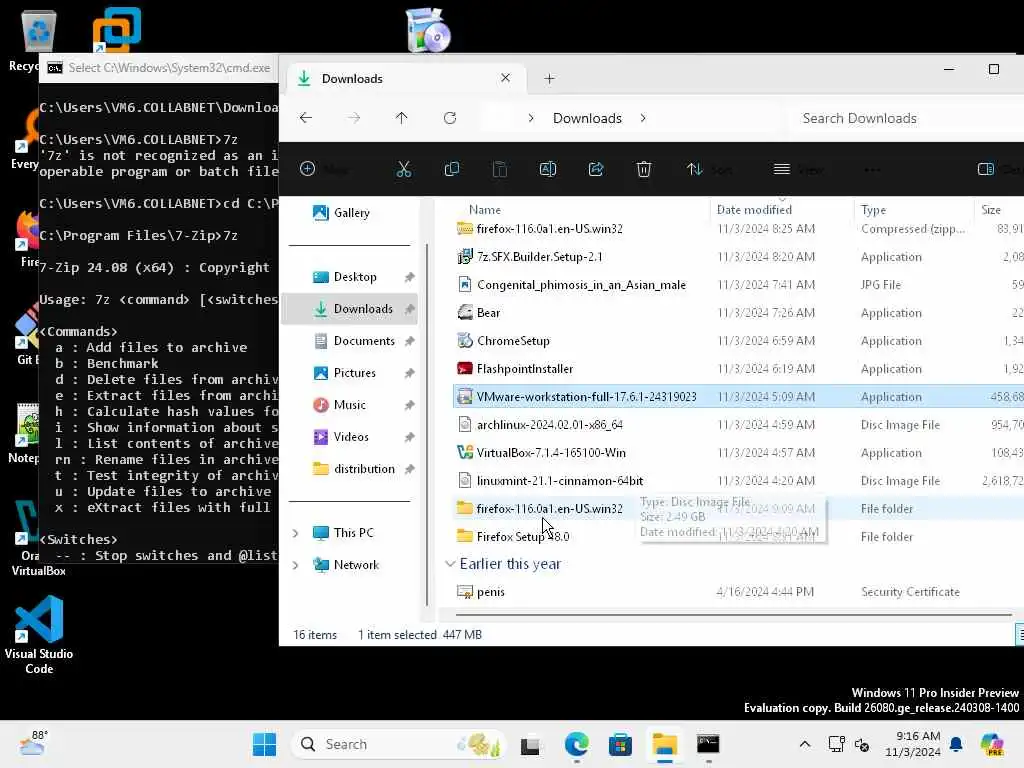Sort by the Size column header
Screen dimensions: 1024x768
point(991,210)
